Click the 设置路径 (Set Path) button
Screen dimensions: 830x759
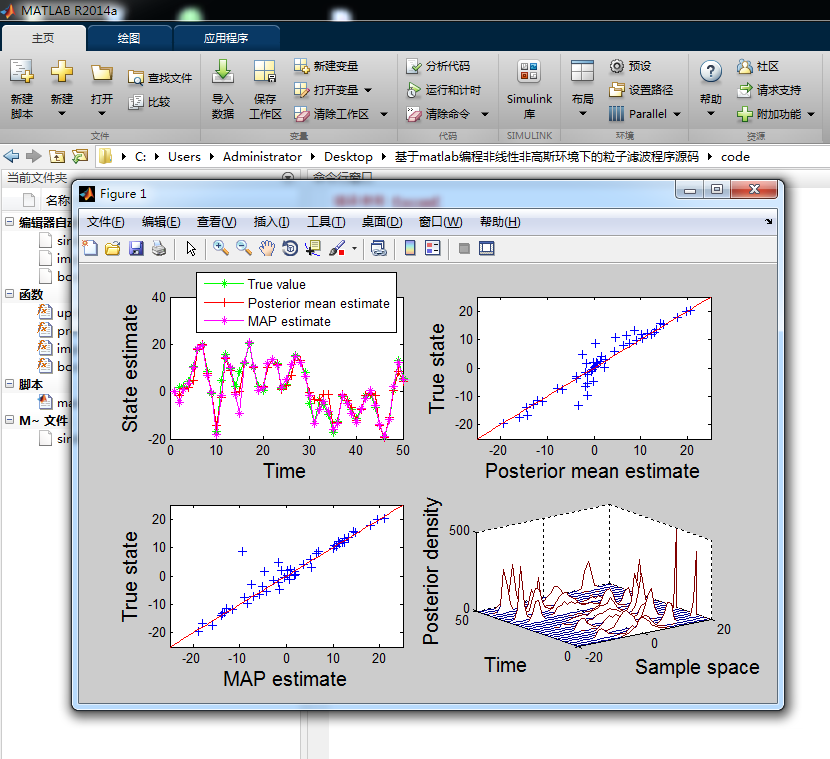click(641, 90)
